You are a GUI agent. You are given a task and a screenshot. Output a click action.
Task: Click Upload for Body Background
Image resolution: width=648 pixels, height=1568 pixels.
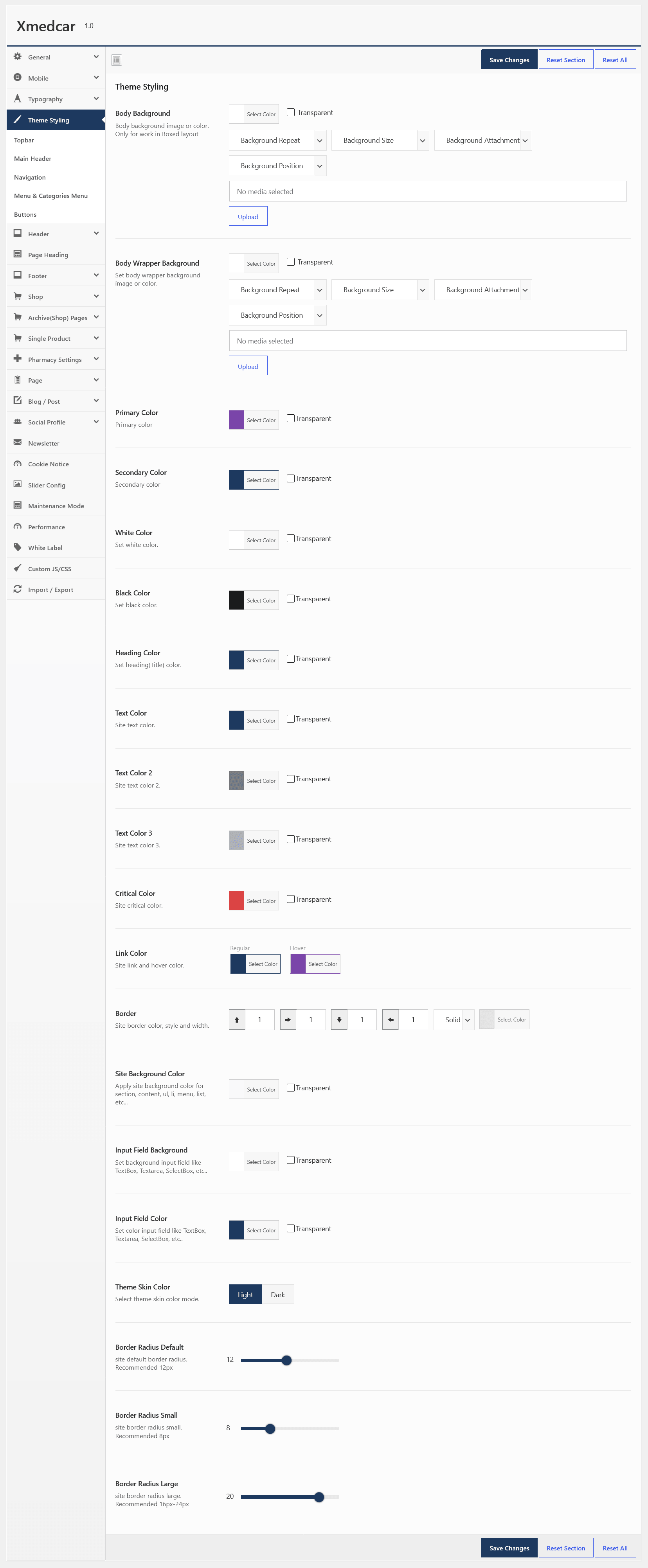(248, 217)
